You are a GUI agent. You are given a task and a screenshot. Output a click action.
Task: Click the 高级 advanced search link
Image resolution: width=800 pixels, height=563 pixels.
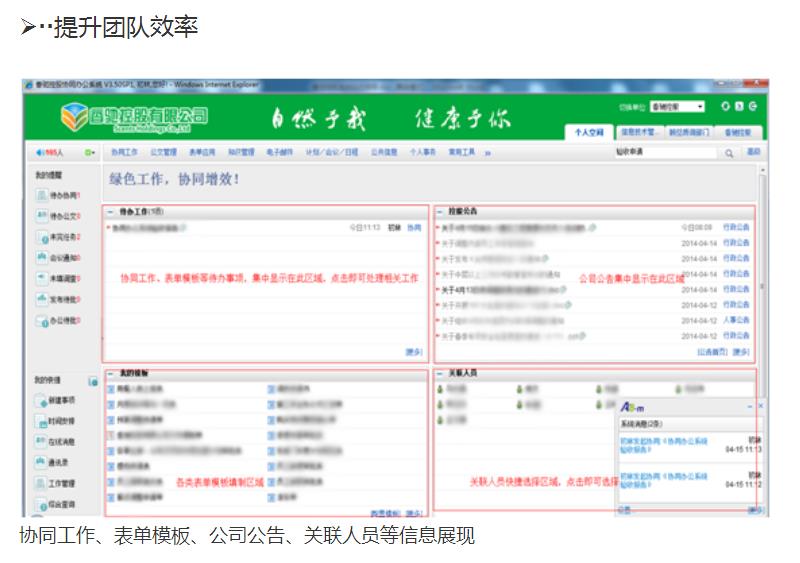click(x=753, y=153)
